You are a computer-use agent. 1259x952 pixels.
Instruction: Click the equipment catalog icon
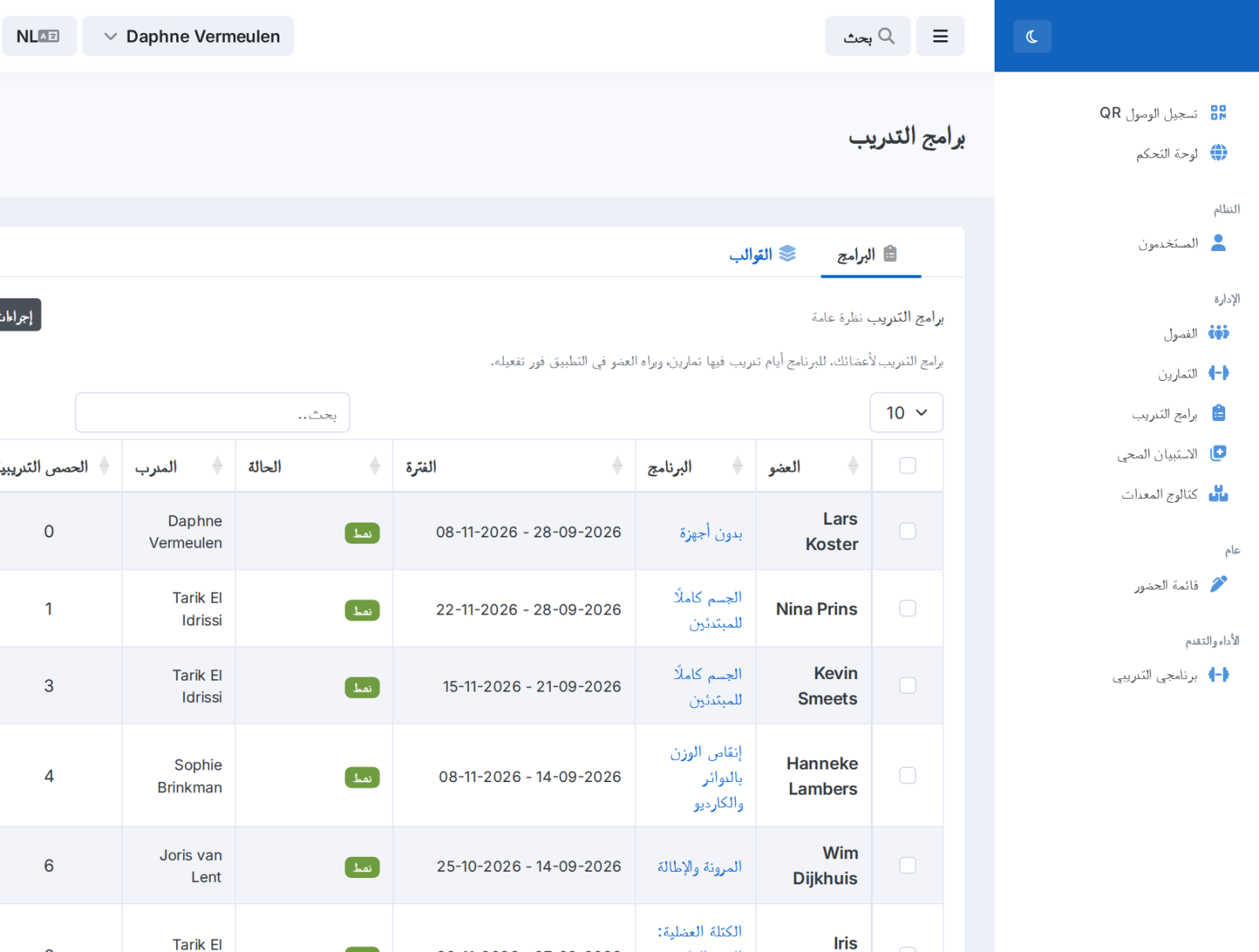coord(1218,494)
